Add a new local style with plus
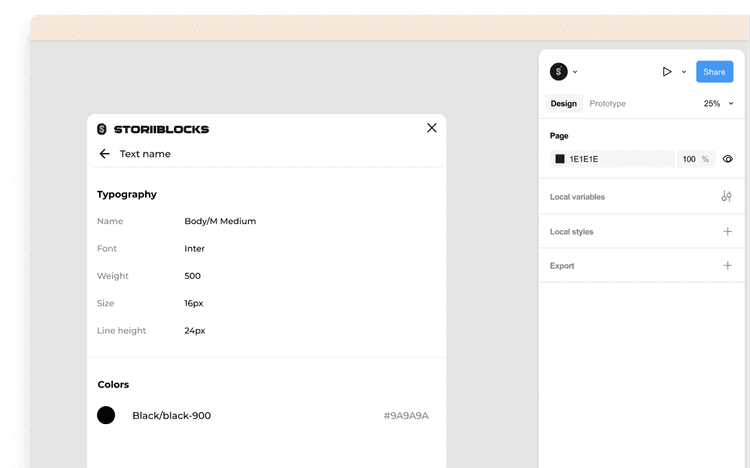This screenshot has width=750, height=468. [x=727, y=232]
